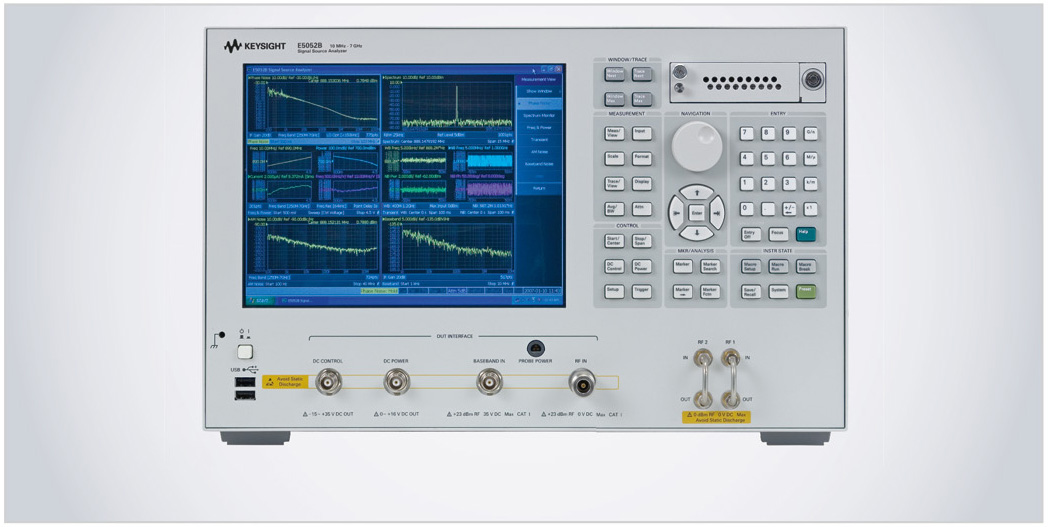This screenshot has width=1048, height=527.
Task: Hit the Trace Max key
Action: point(642,100)
